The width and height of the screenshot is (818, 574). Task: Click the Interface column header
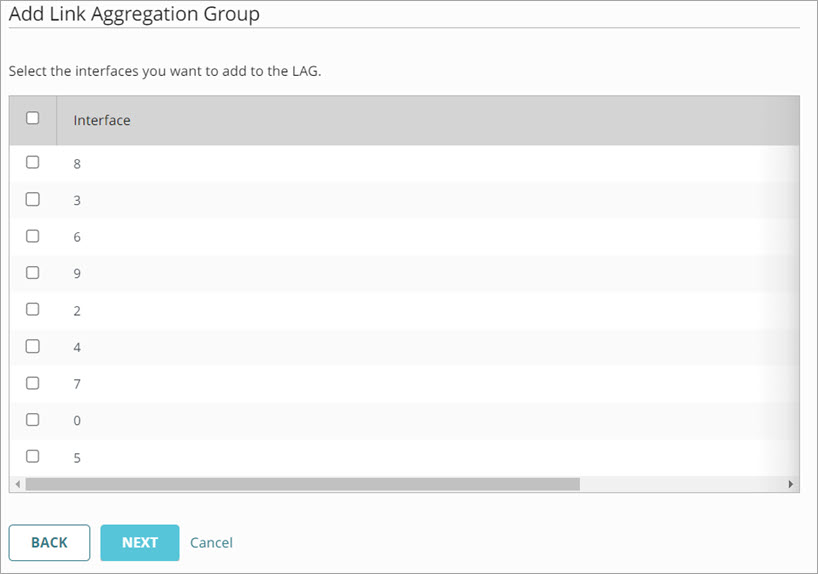pos(102,120)
